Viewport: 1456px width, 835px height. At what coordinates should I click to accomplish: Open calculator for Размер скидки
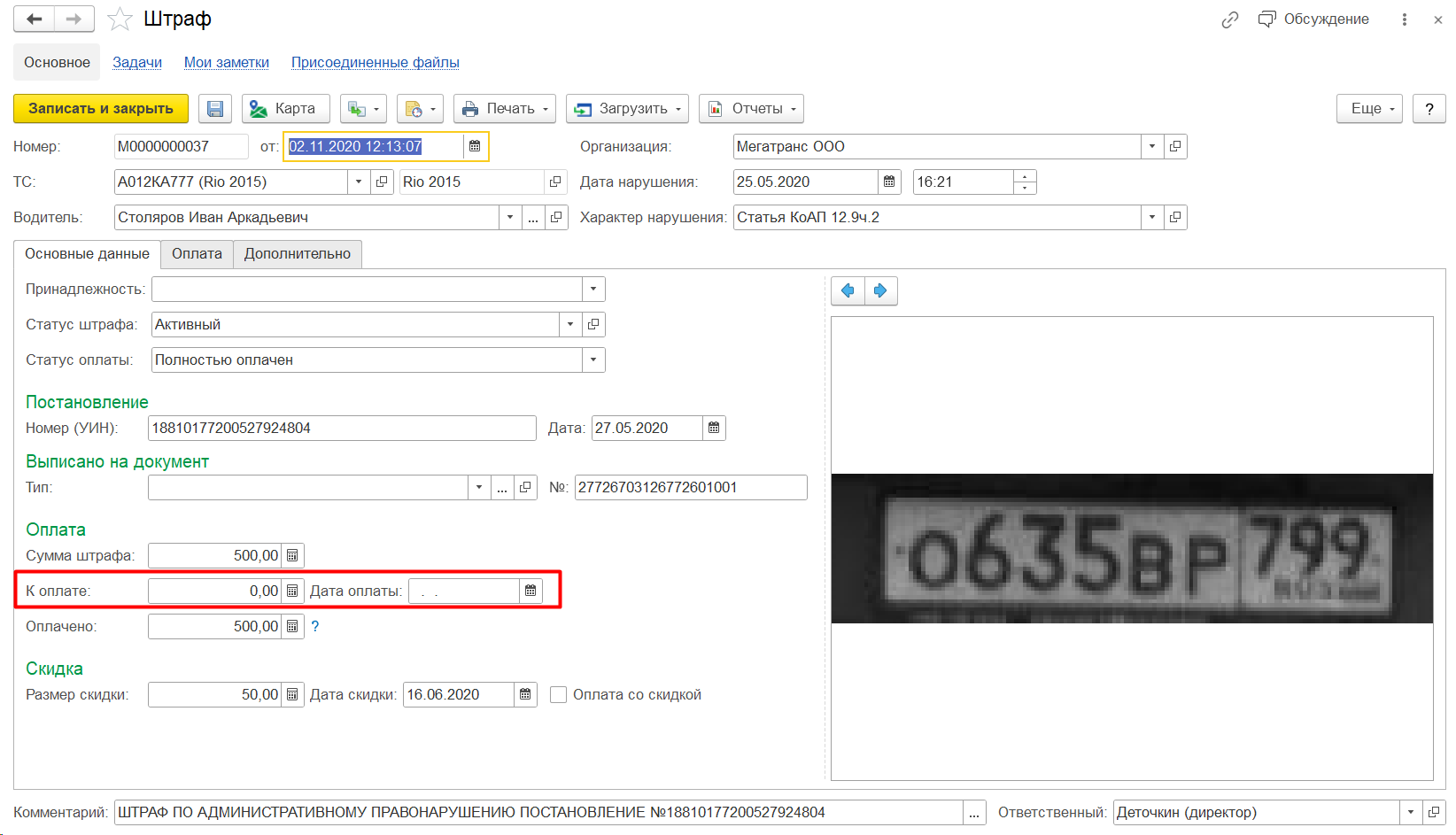tap(292, 695)
